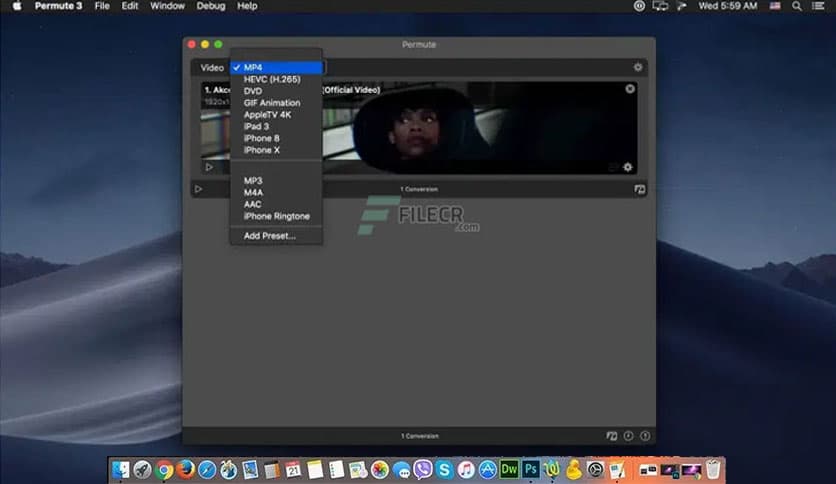836x484 pixels.
Task: Open Calendar from the Dock
Action: [x=293, y=470]
